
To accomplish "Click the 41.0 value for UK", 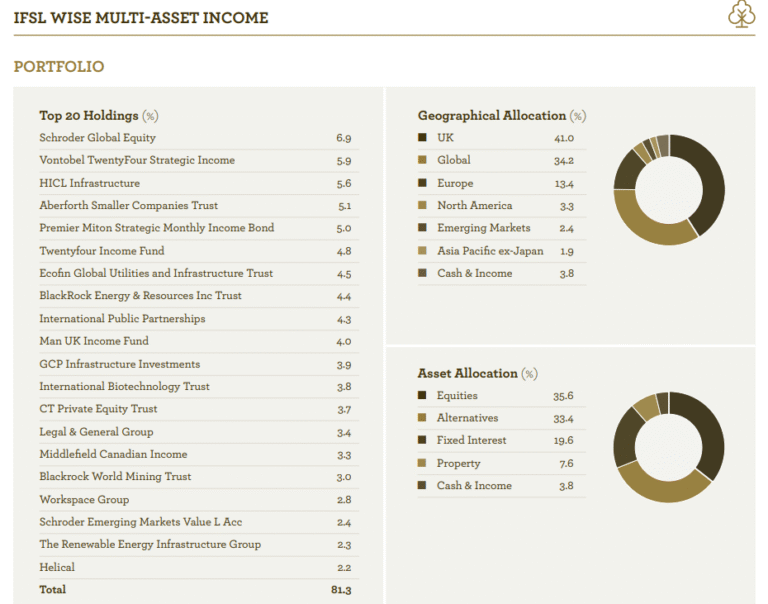I will [x=564, y=138].
